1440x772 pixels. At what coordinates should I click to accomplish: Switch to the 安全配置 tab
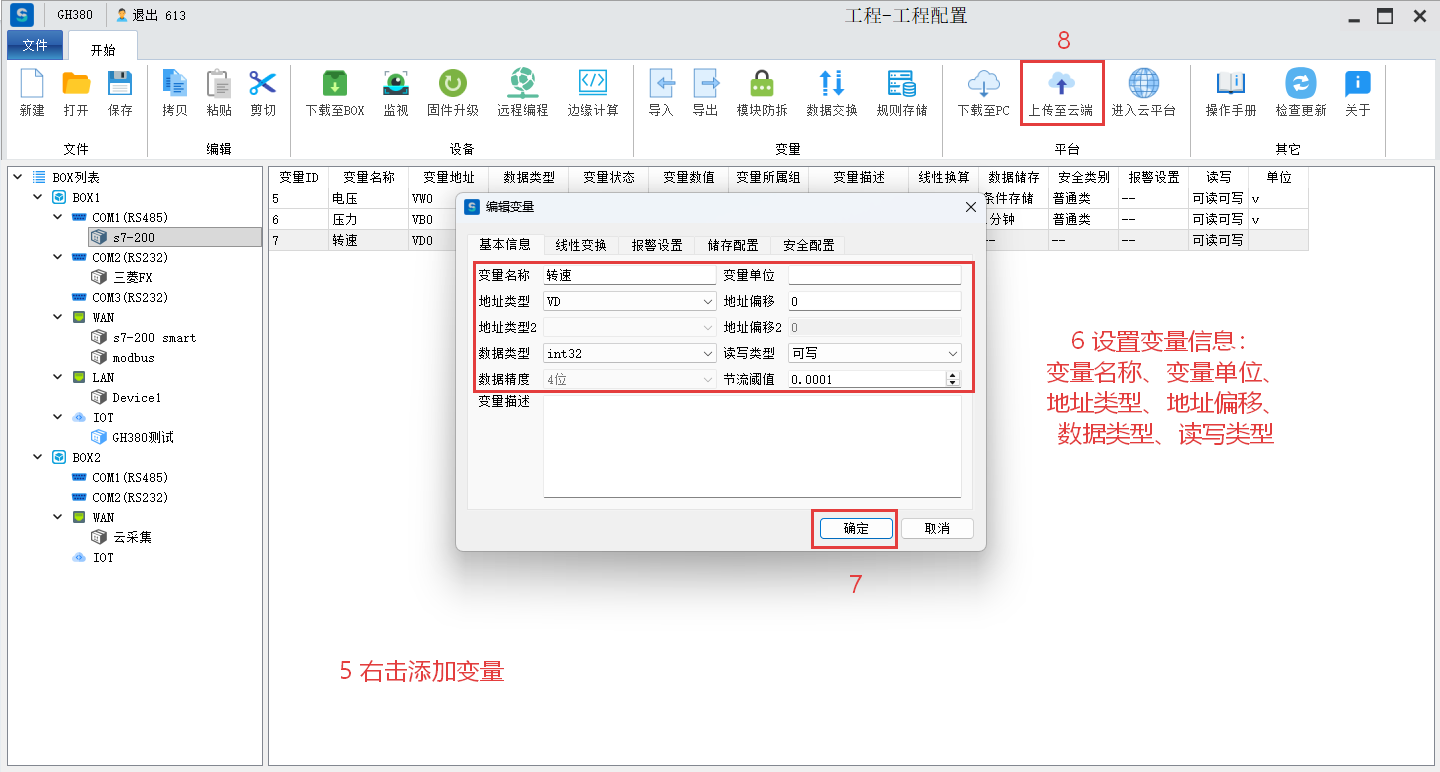click(x=809, y=245)
